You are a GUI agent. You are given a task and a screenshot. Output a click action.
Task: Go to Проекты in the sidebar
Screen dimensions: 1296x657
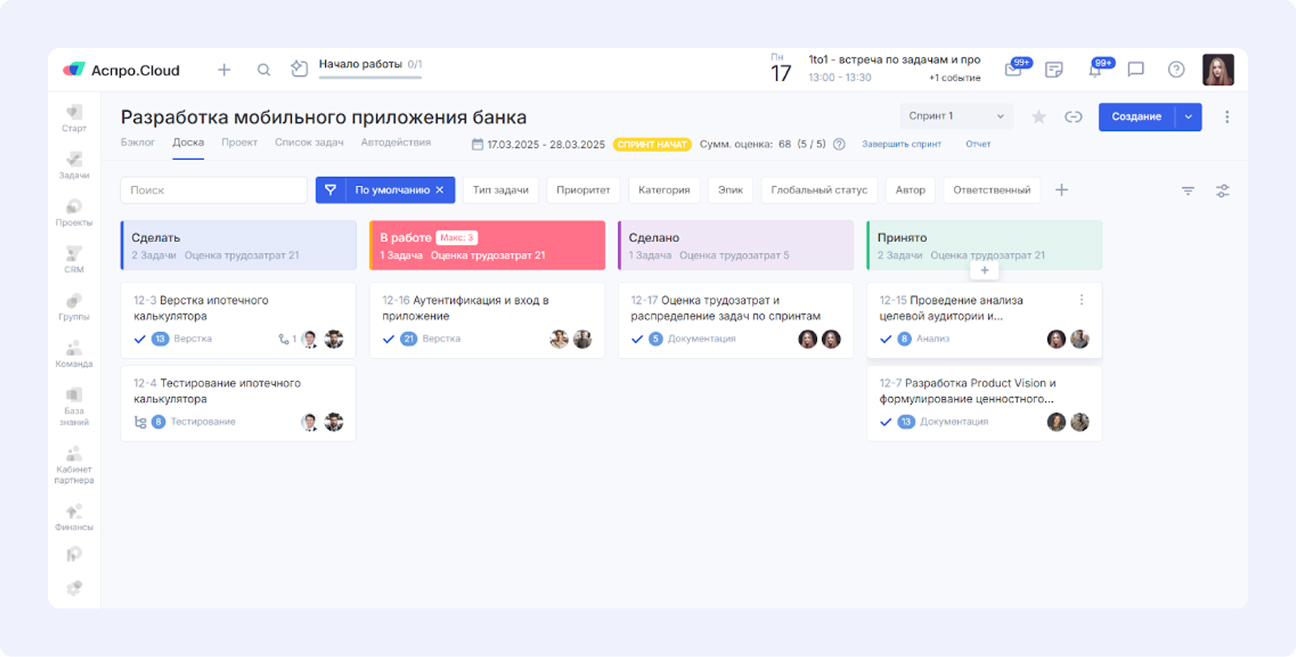(x=74, y=212)
